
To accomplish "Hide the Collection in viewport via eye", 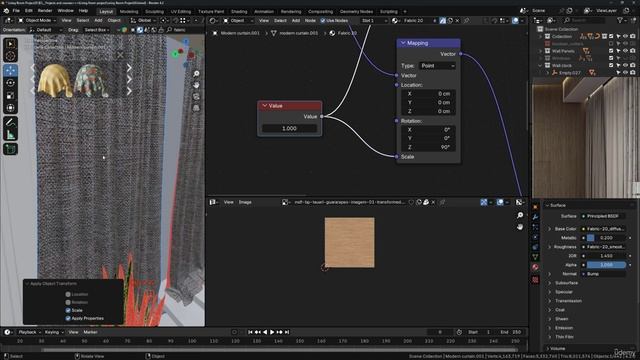I will (x=625, y=36).
